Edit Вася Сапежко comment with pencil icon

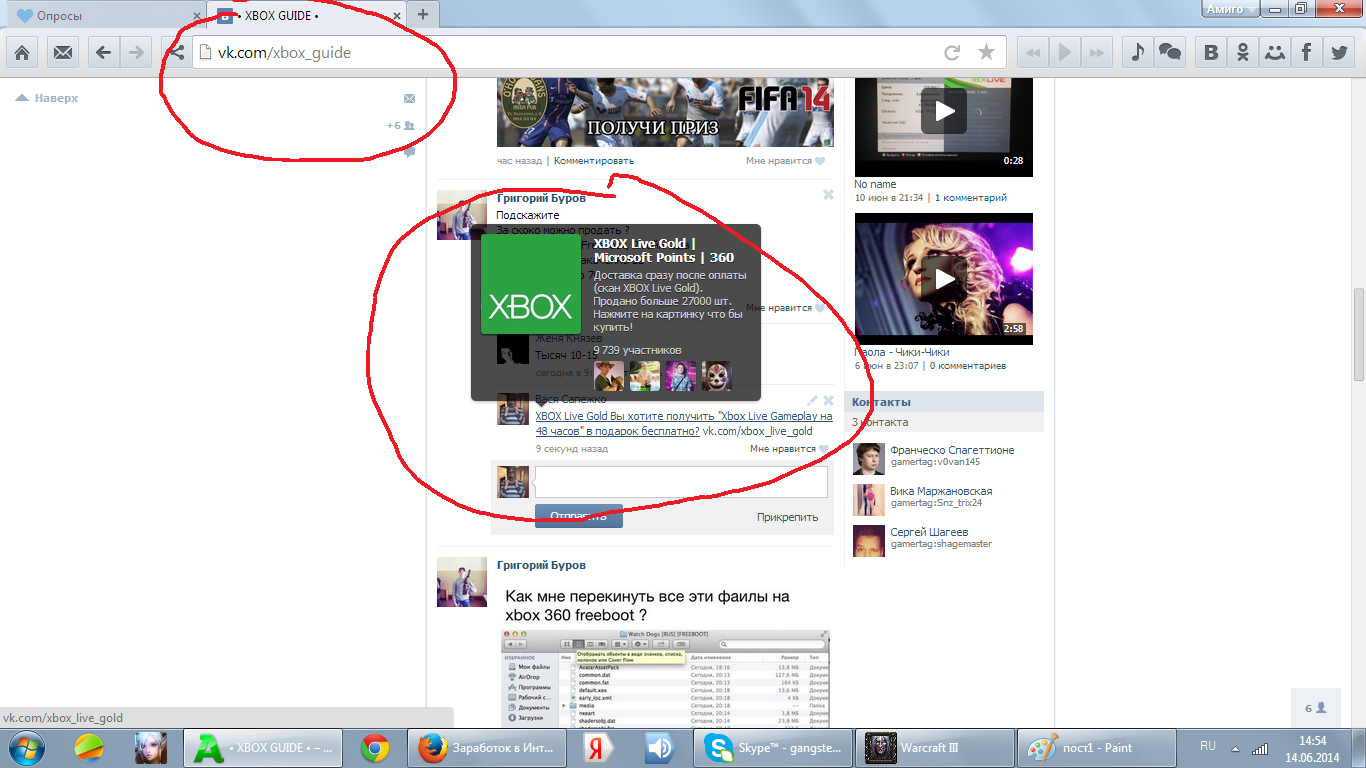point(812,400)
